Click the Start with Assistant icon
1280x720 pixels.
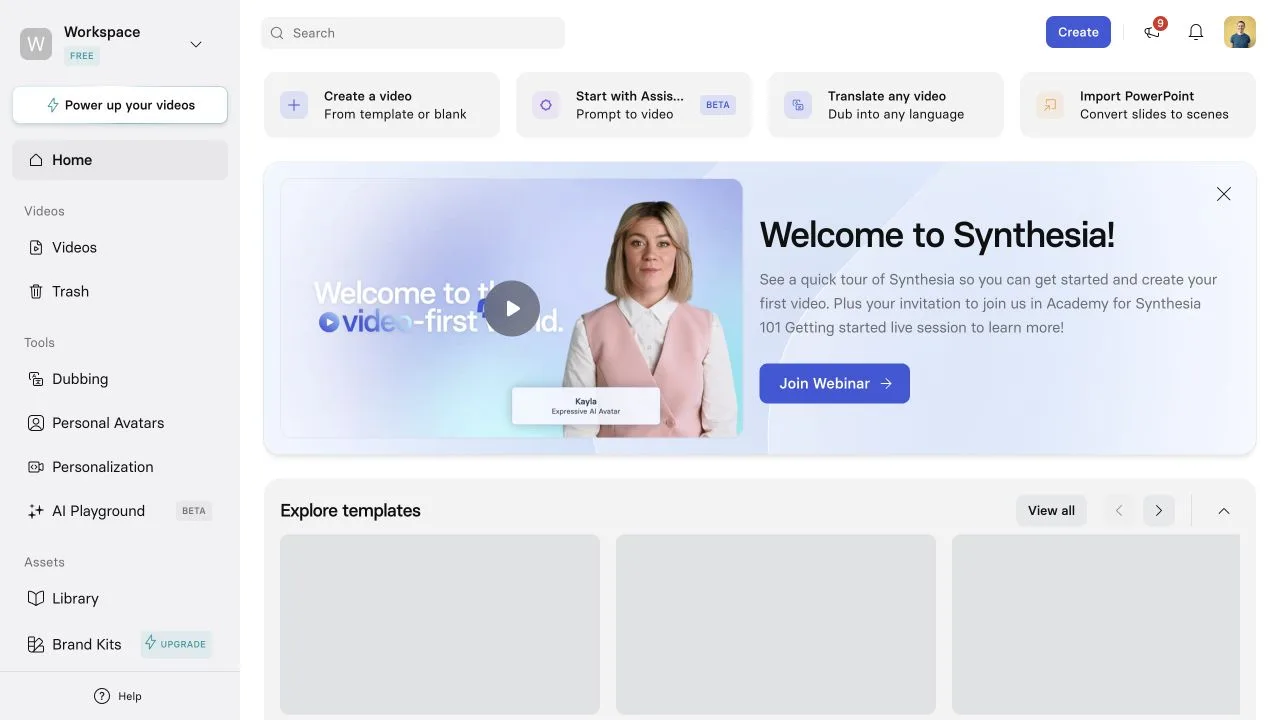(546, 104)
